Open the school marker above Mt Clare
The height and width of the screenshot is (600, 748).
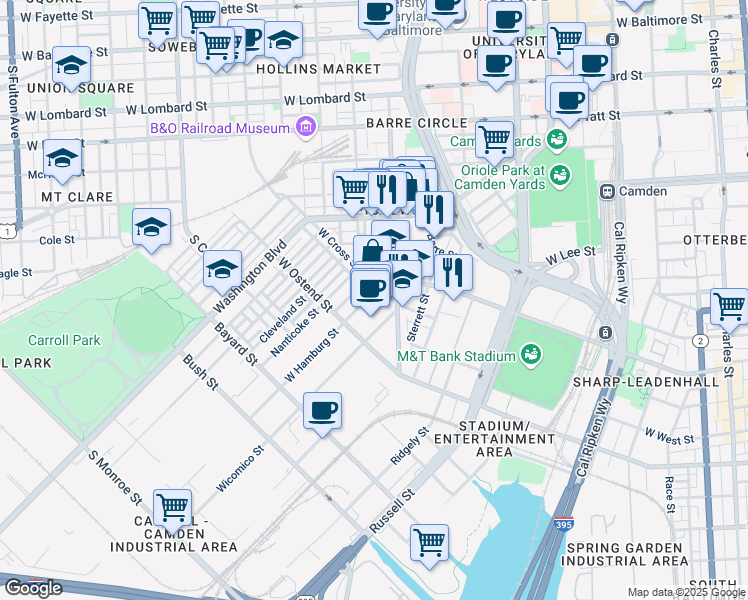[62, 159]
